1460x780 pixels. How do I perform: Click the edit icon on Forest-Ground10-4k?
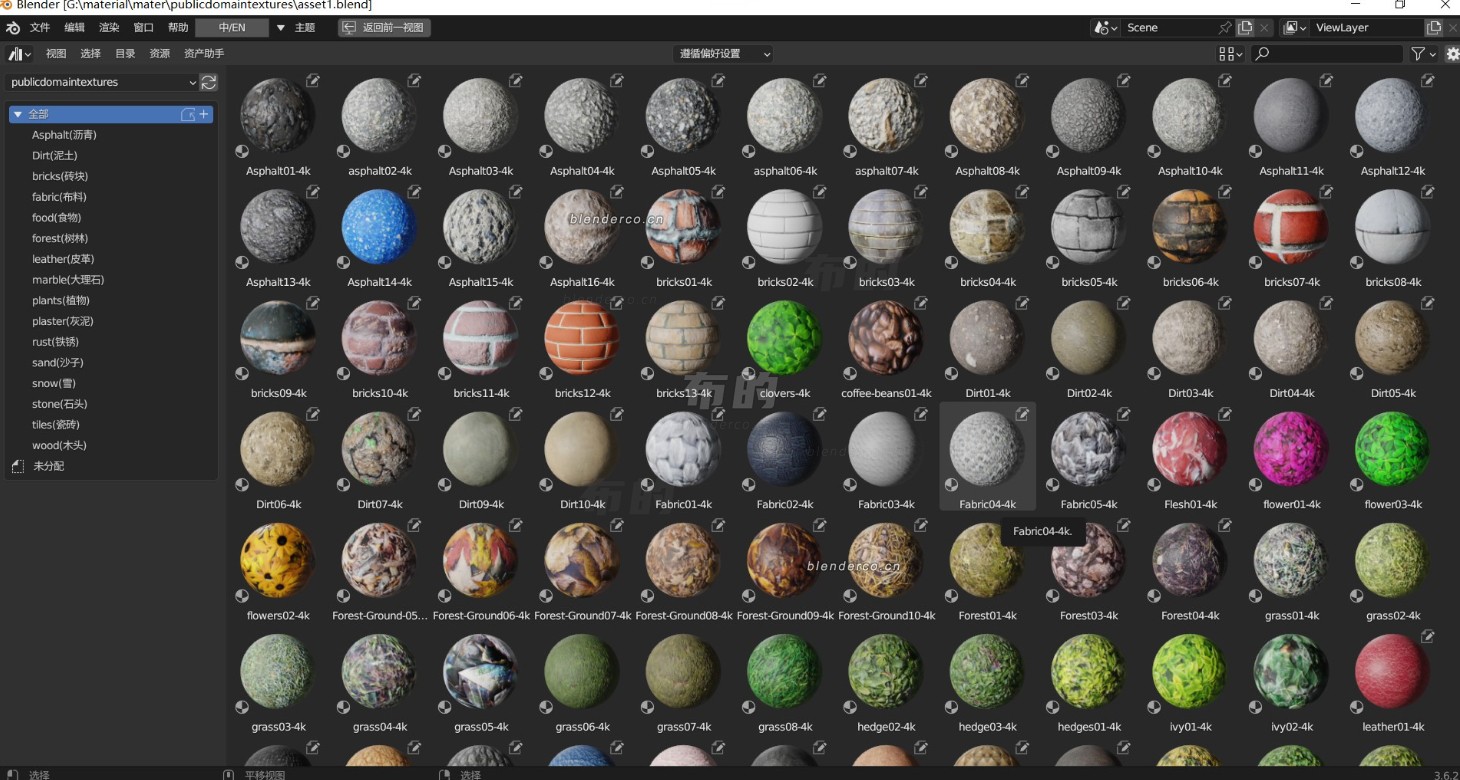[921, 524]
